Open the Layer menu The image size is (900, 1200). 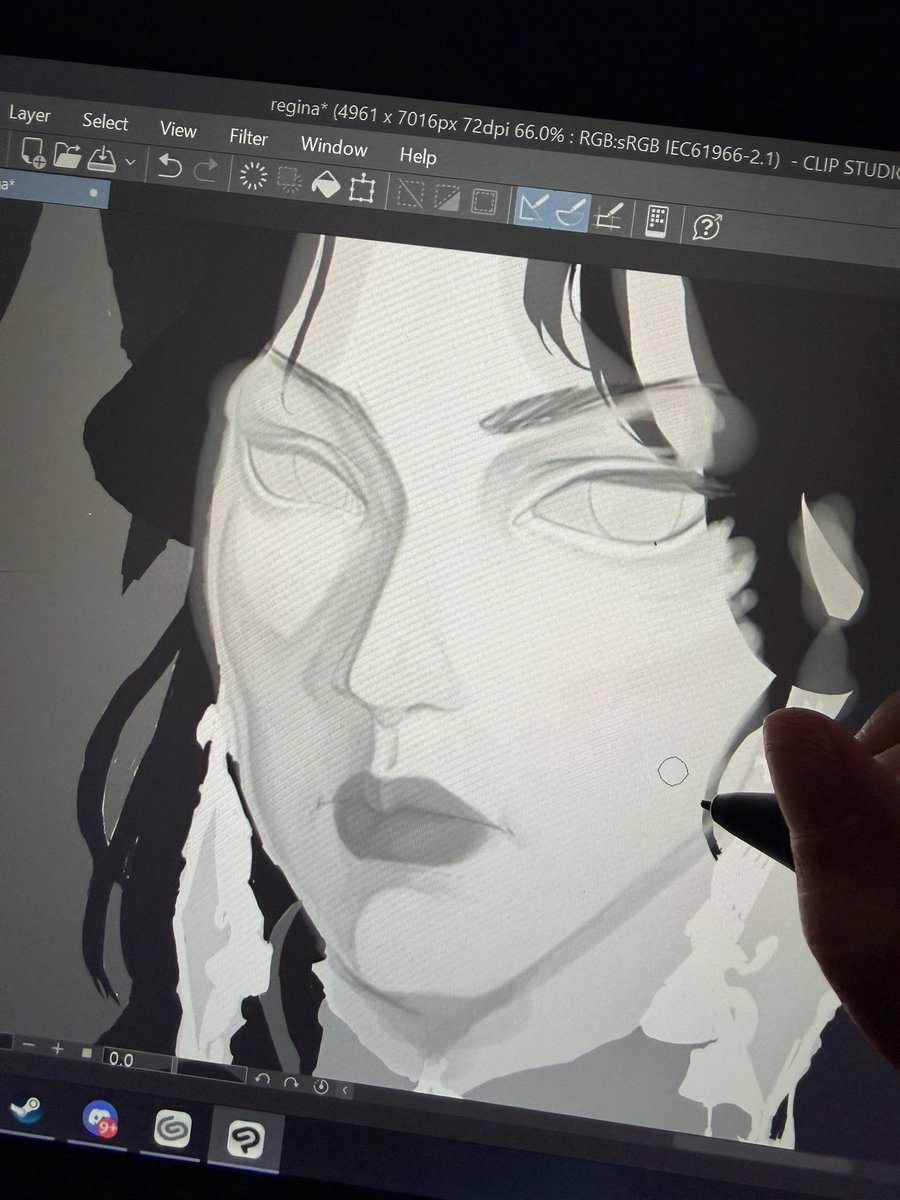(29, 114)
